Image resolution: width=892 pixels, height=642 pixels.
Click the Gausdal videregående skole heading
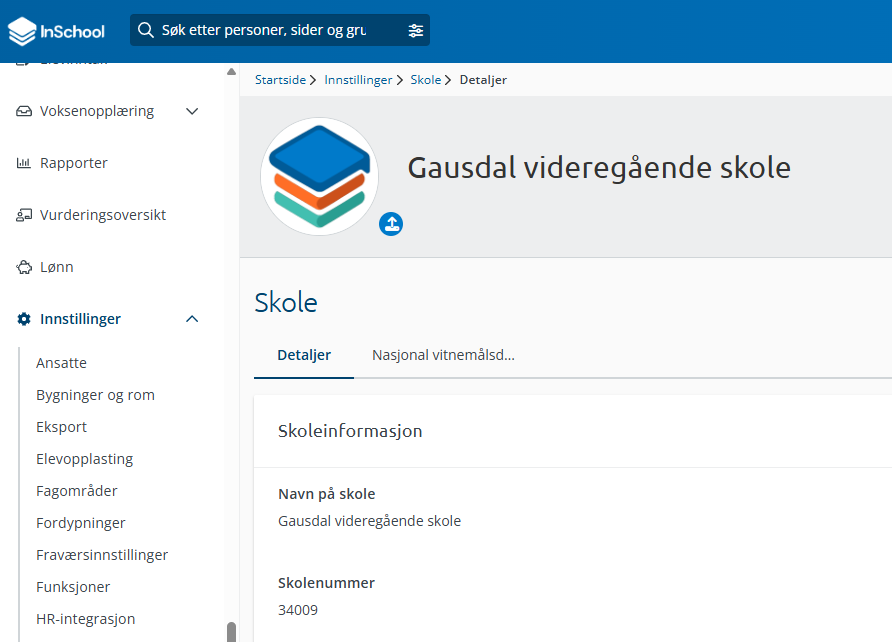click(599, 168)
